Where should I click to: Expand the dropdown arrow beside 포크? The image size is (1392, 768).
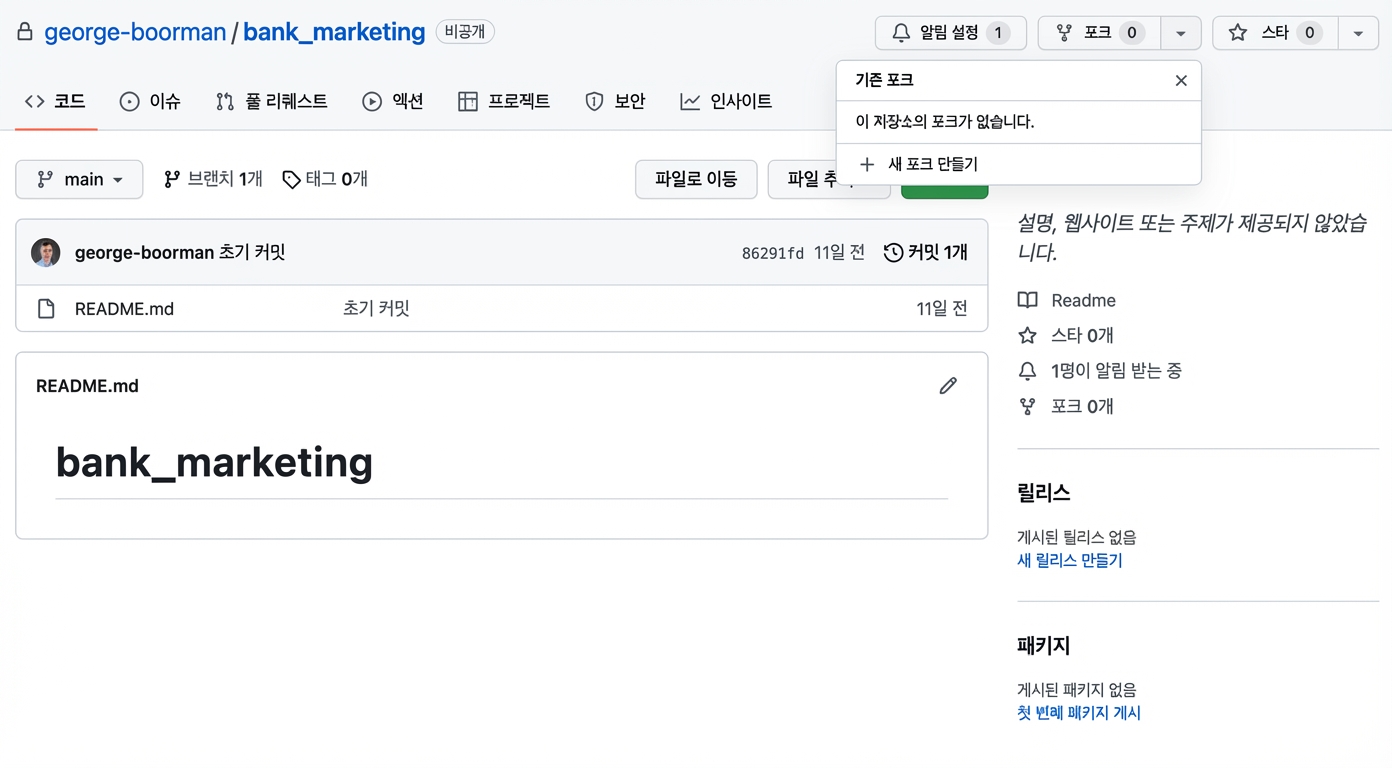click(1181, 33)
